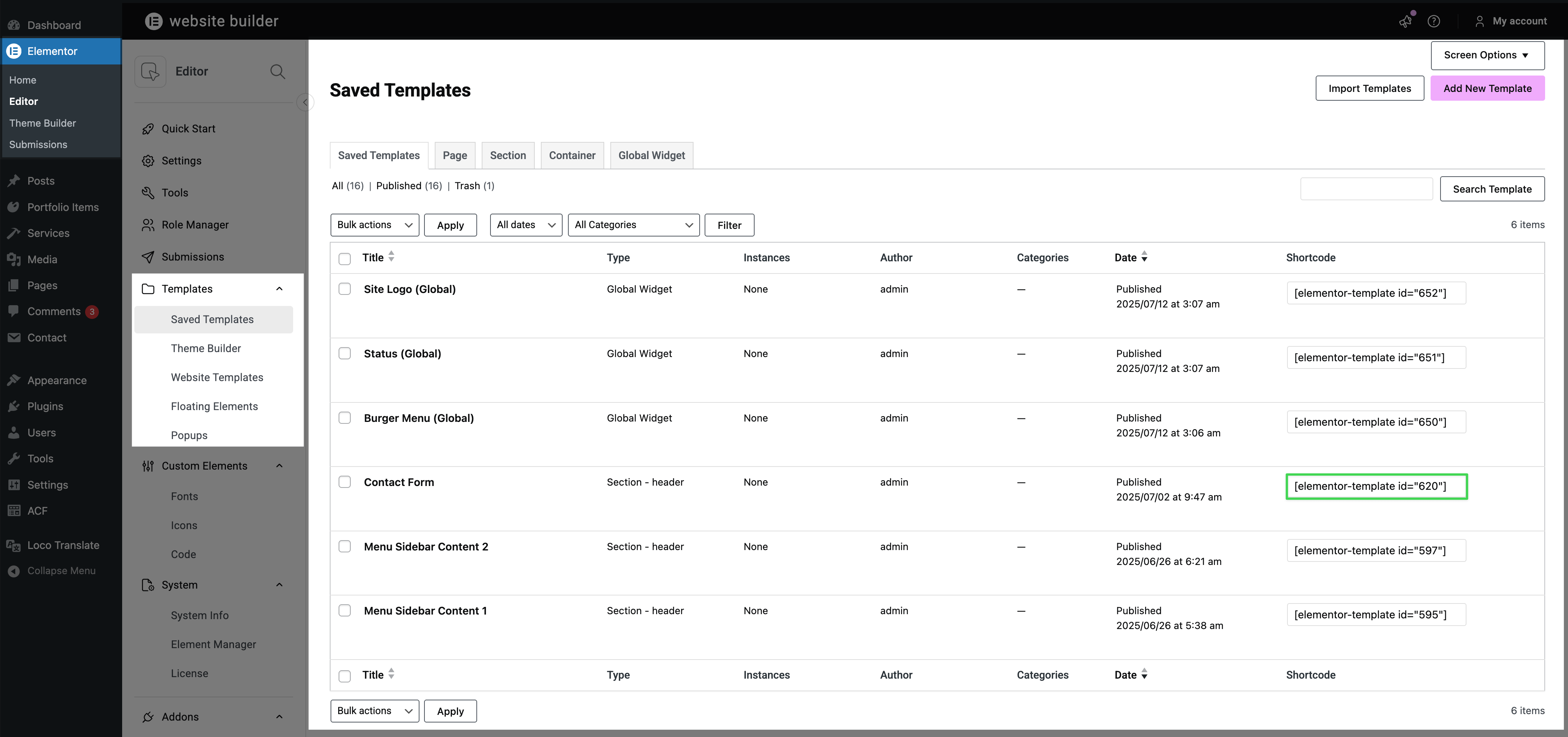This screenshot has height=737, width=1568.
Task: Toggle the select-all checkbox in table header
Action: coord(345,259)
